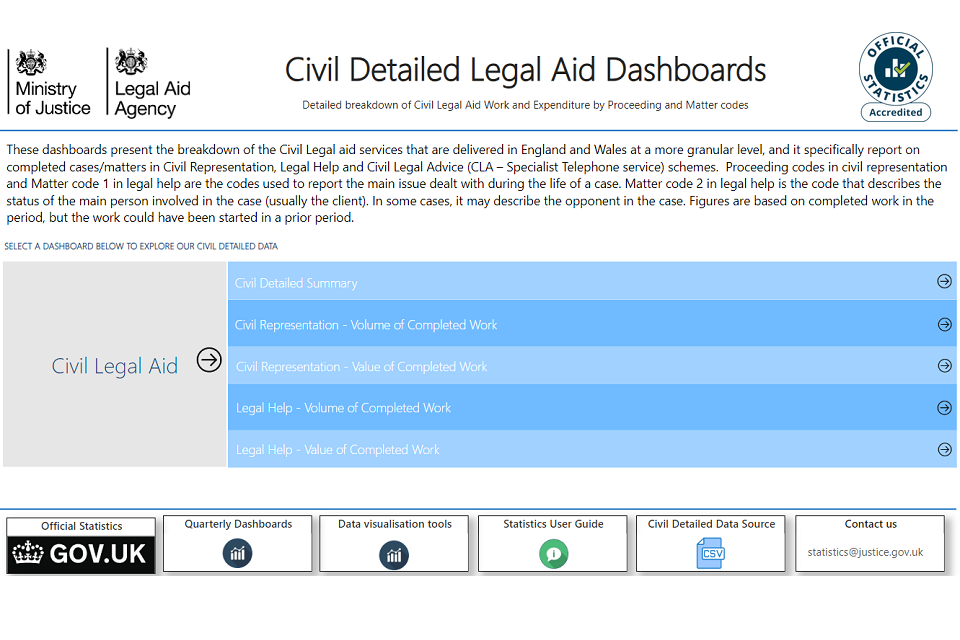The image size is (960, 640).
Task: Click the arrow icon beside Civil Legal Aid
Action: [209, 360]
